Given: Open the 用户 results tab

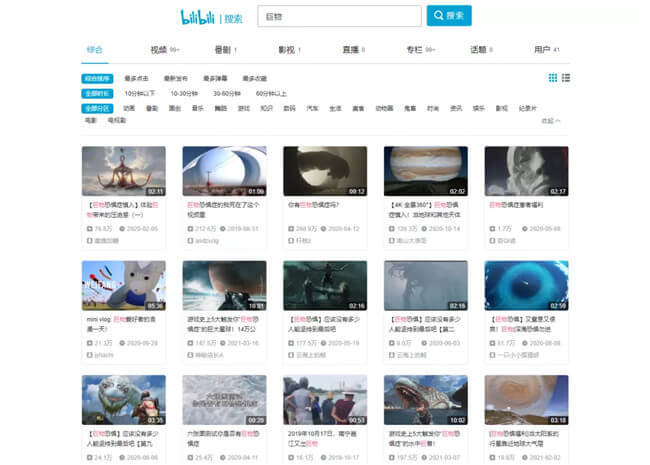Looking at the screenshot, I should (x=546, y=50).
